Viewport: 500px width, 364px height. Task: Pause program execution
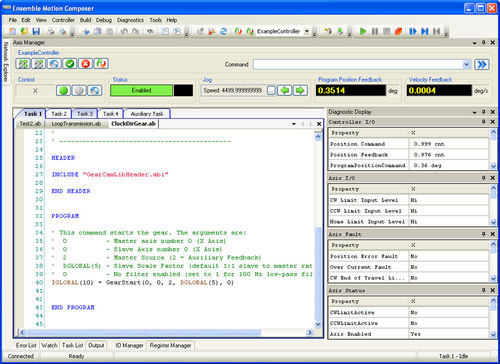tap(375, 31)
